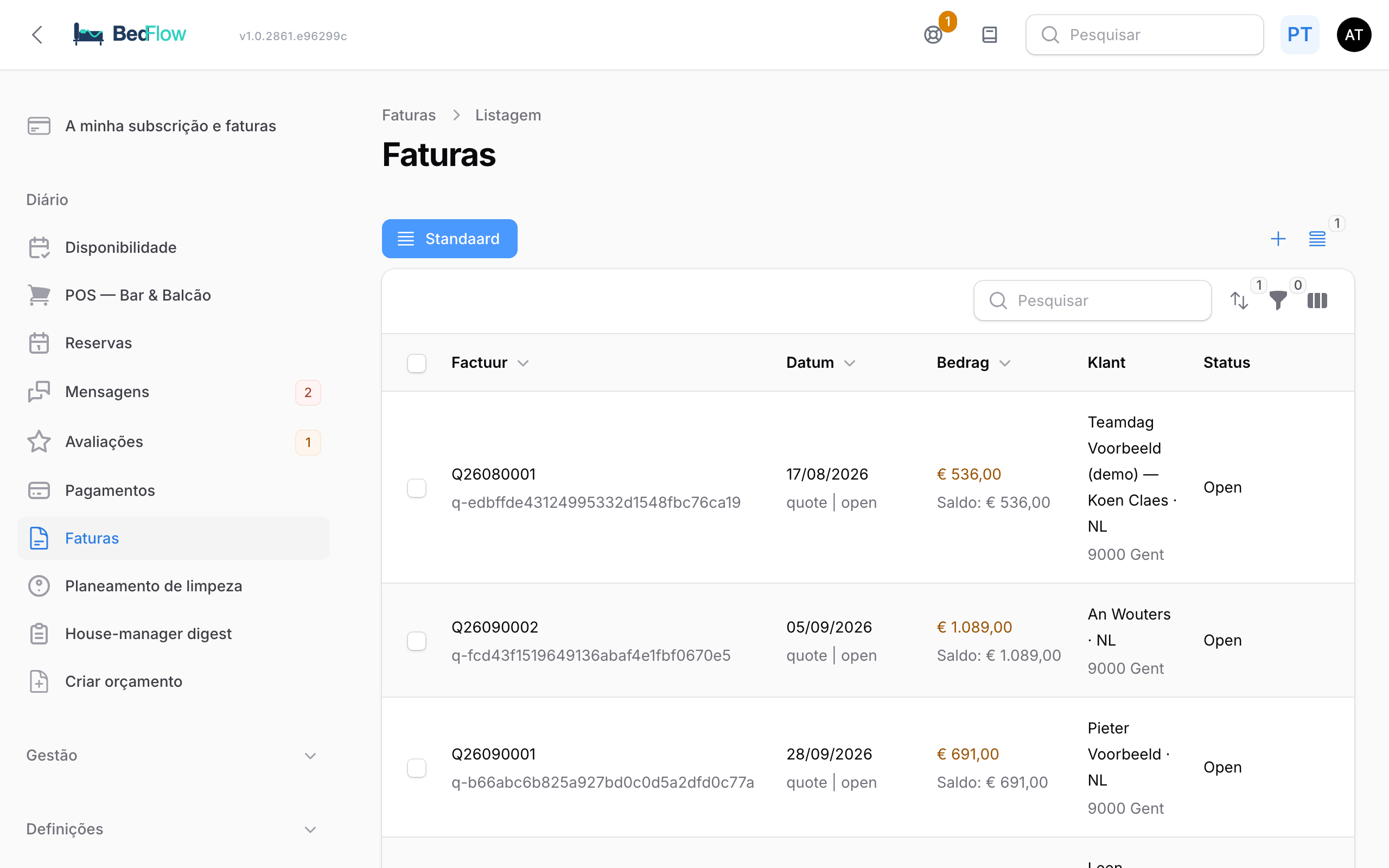Image resolution: width=1389 pixels, height=868 pixels.
Task: Expand the Gestão sidebar section
Action: (x=172, y=756)
